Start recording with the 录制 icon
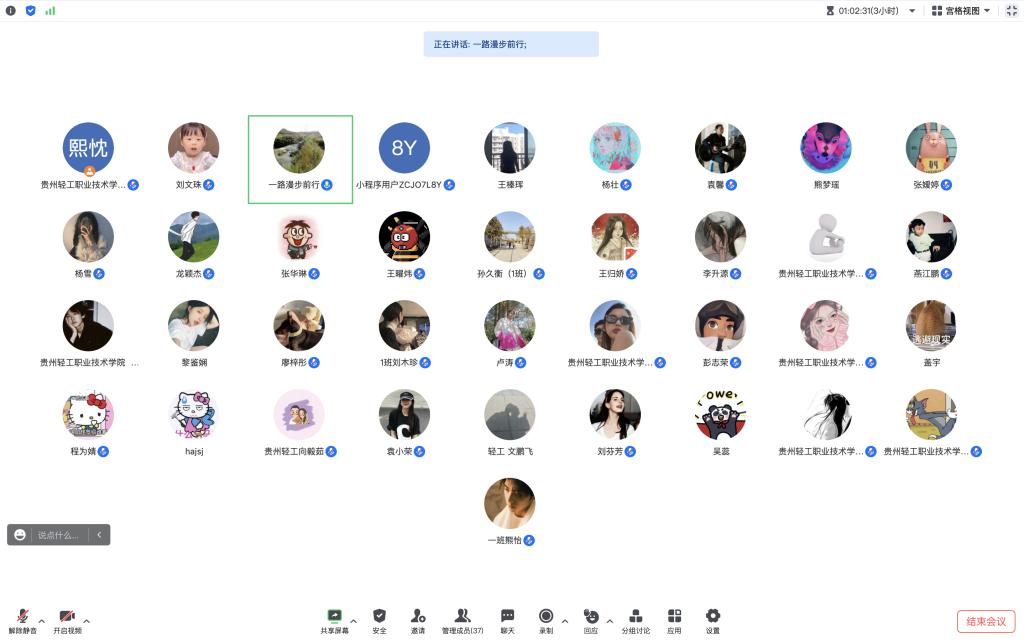Image resolution: width=1024 pixels, height=640 pixels. 546,620
